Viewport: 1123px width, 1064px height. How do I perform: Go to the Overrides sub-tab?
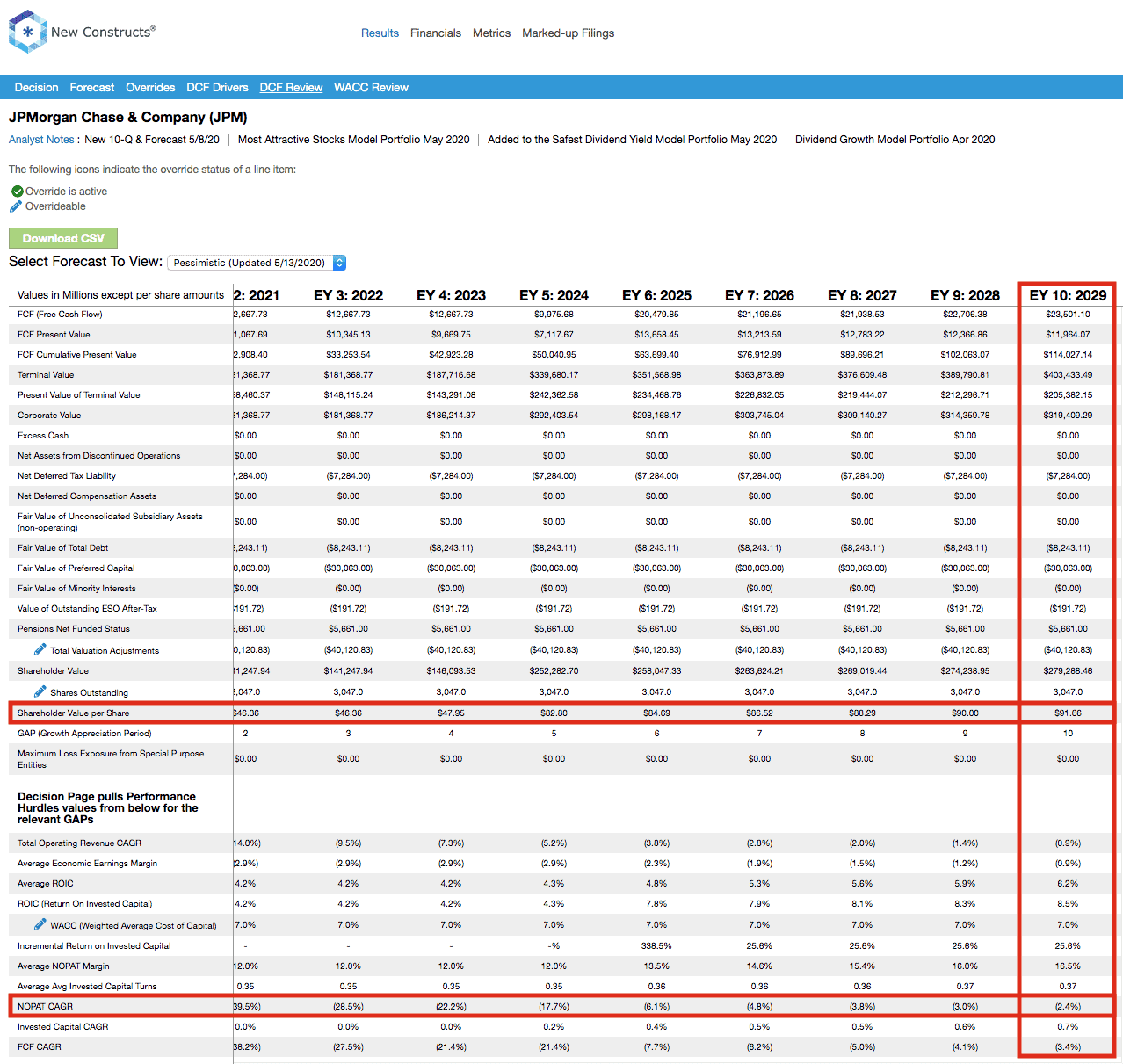[x=150, y=88]
